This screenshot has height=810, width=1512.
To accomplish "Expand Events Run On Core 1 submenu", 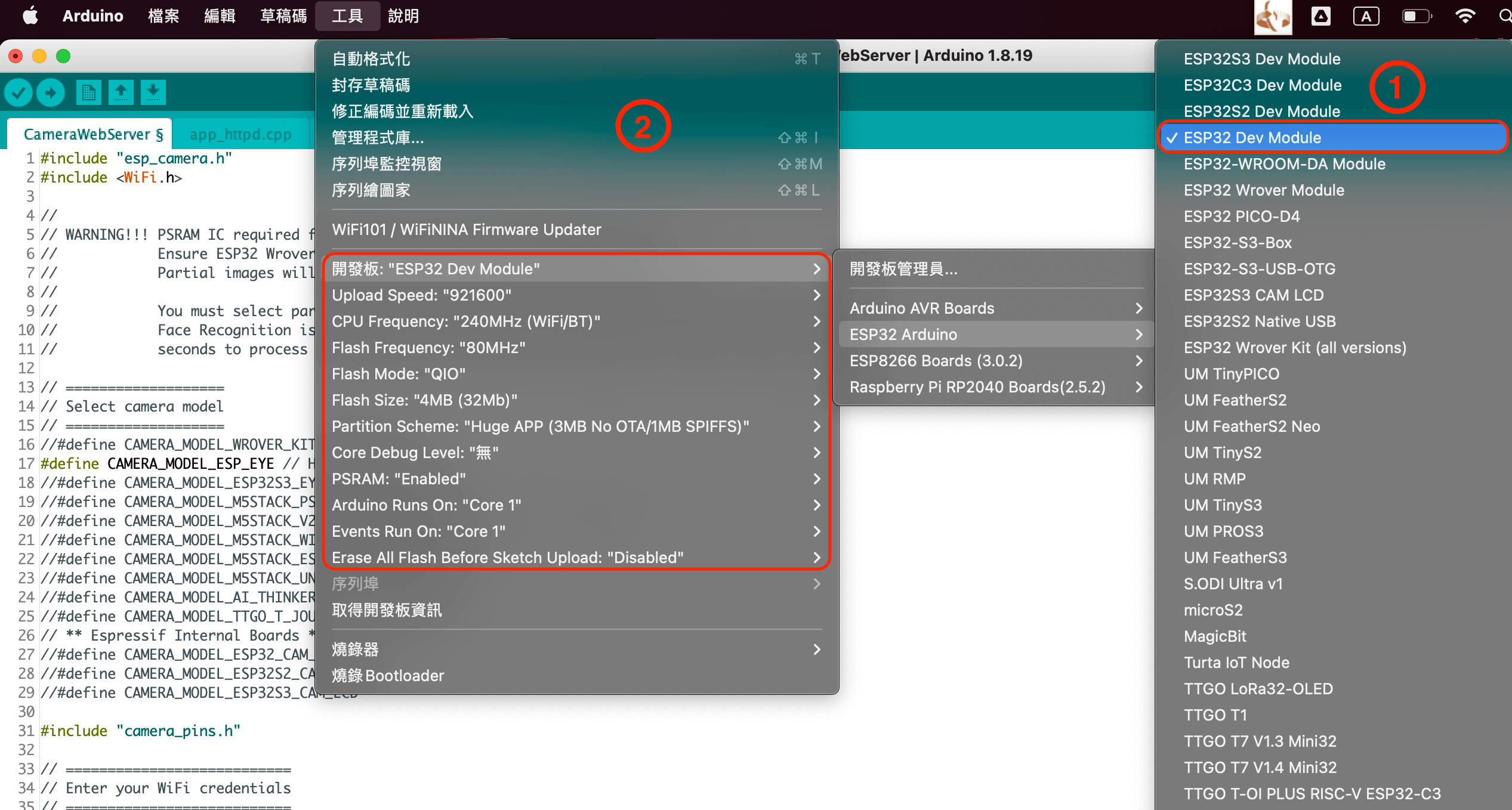I will coord(576,531).
